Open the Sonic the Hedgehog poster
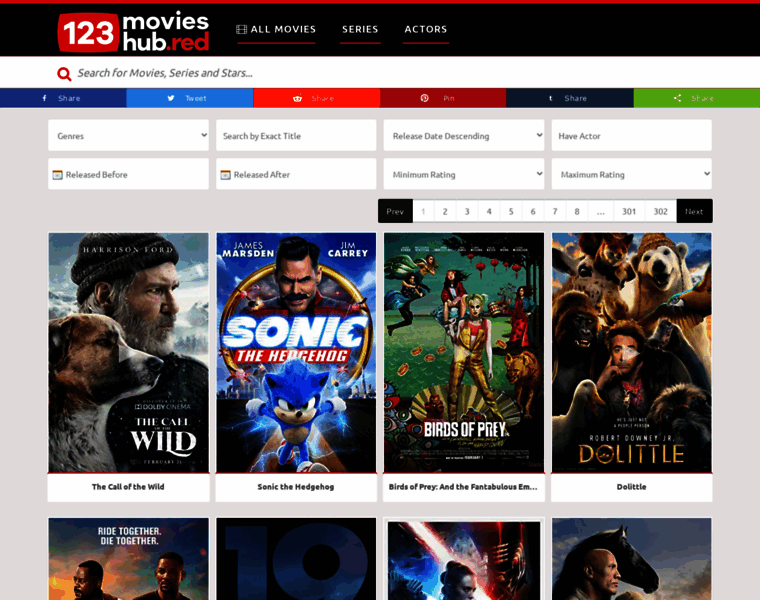Image resolution: width=760 pixels, height=600 pixels. point(296,353)
